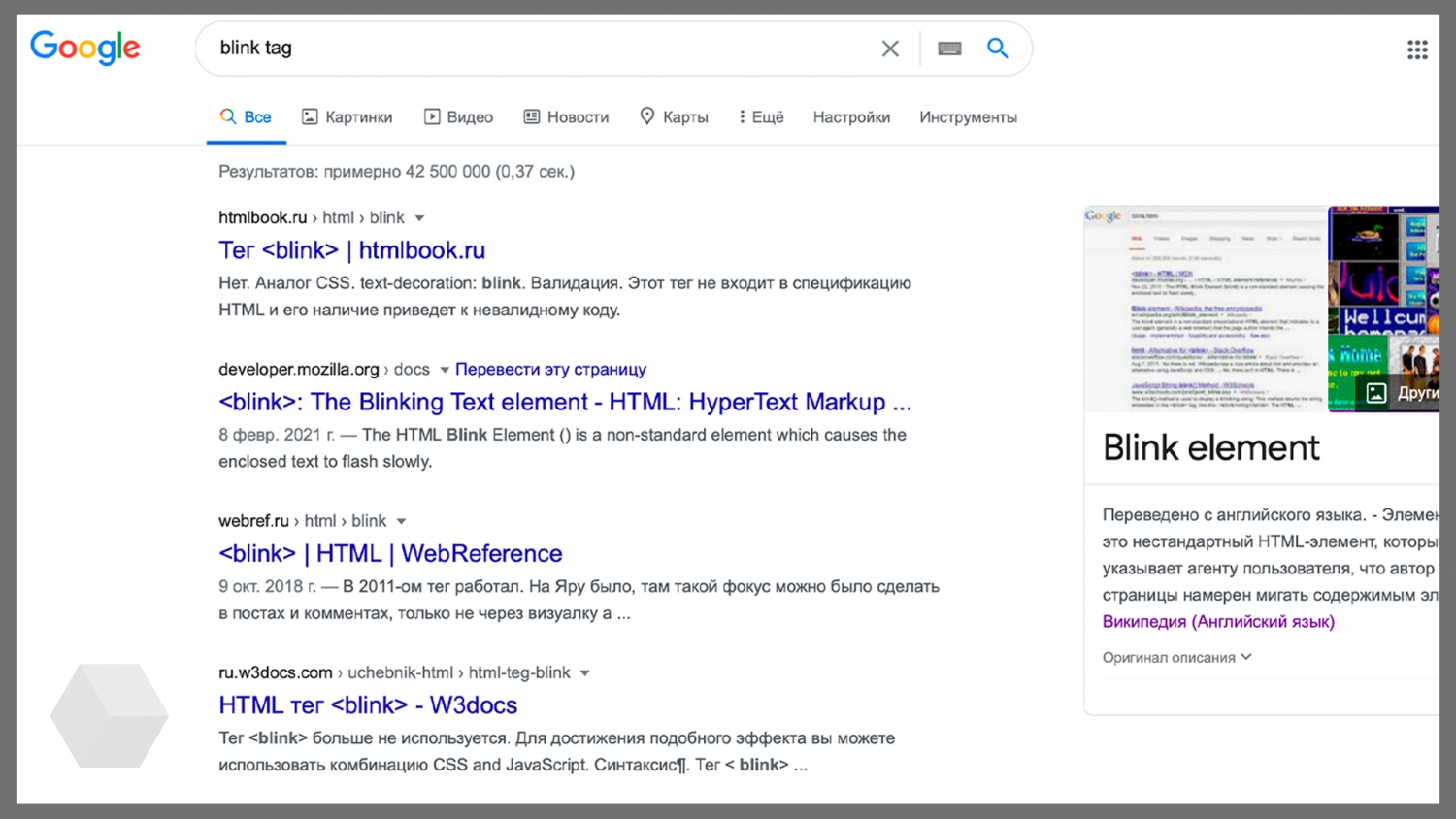Expand developer.mozilla.org result dropdown arrow
This screenshot has height=819, width=1456.
(x=445, y=370)
